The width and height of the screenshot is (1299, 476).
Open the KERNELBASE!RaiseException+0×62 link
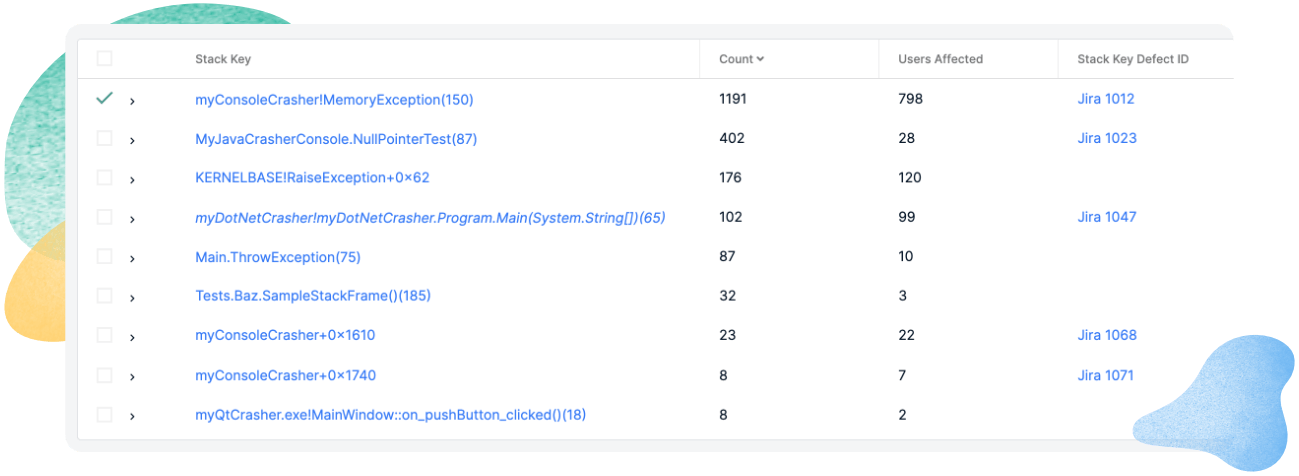coord(312,178)
